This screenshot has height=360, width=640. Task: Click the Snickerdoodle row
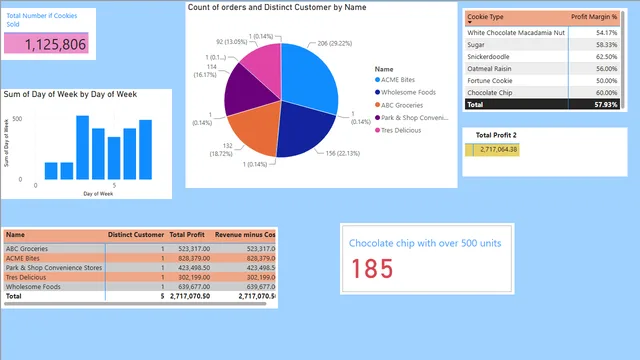coord(542,56)
